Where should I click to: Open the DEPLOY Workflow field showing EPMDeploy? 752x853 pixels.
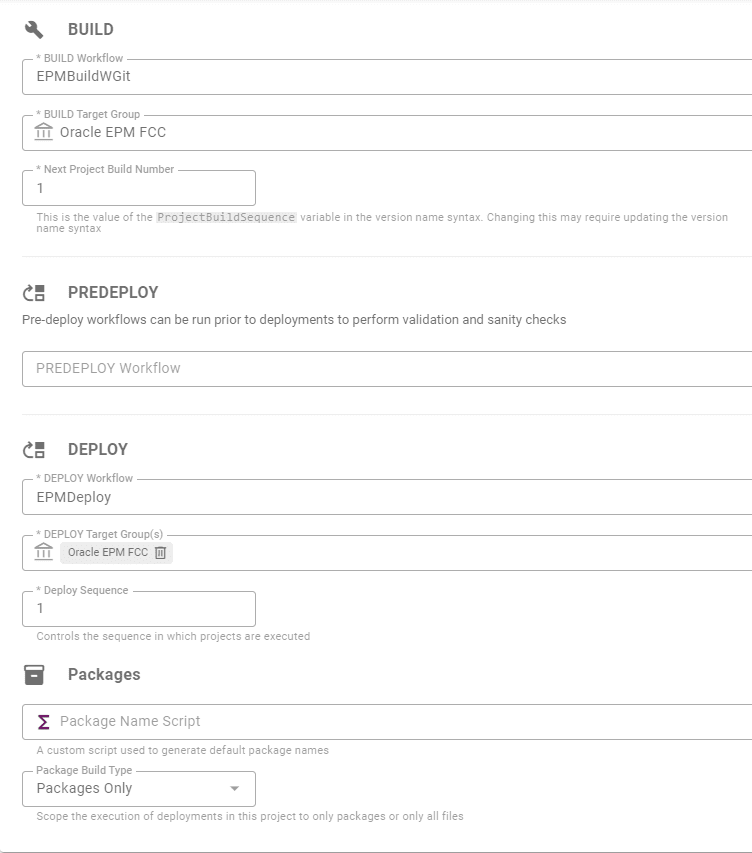(387, 497)
